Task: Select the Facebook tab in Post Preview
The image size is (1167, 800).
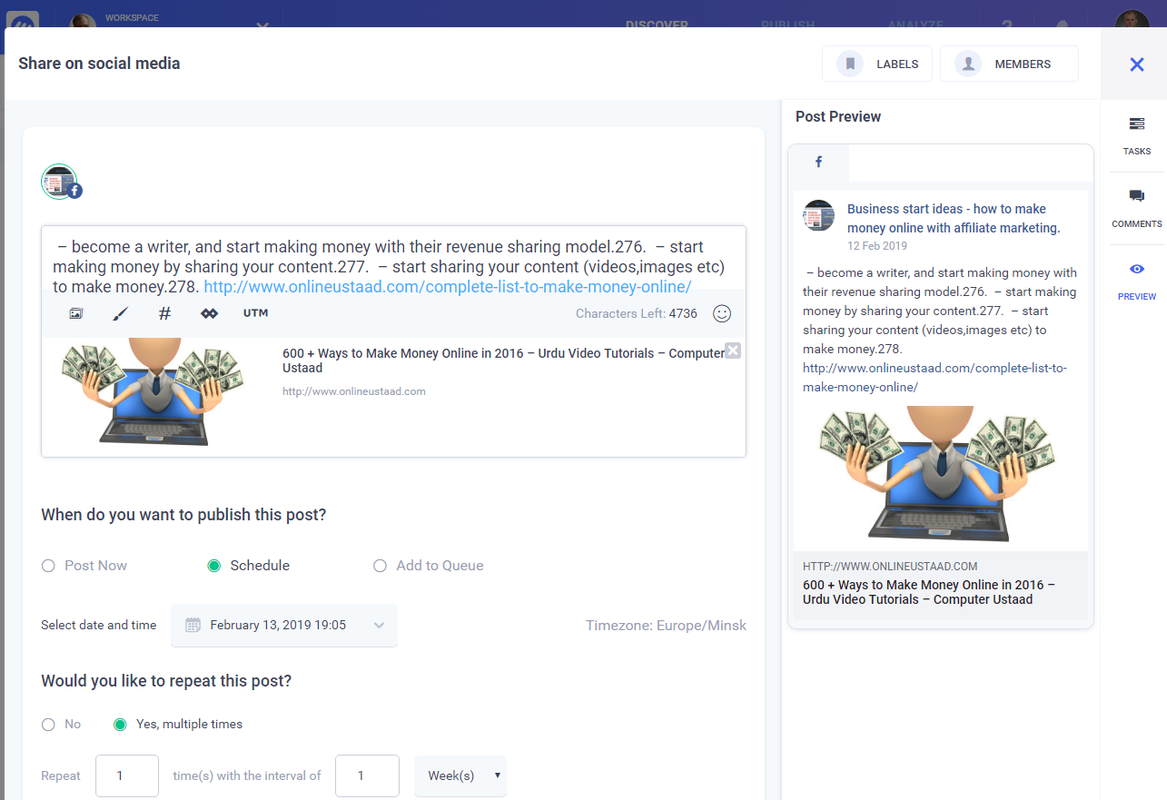Action: click(819, 162)
